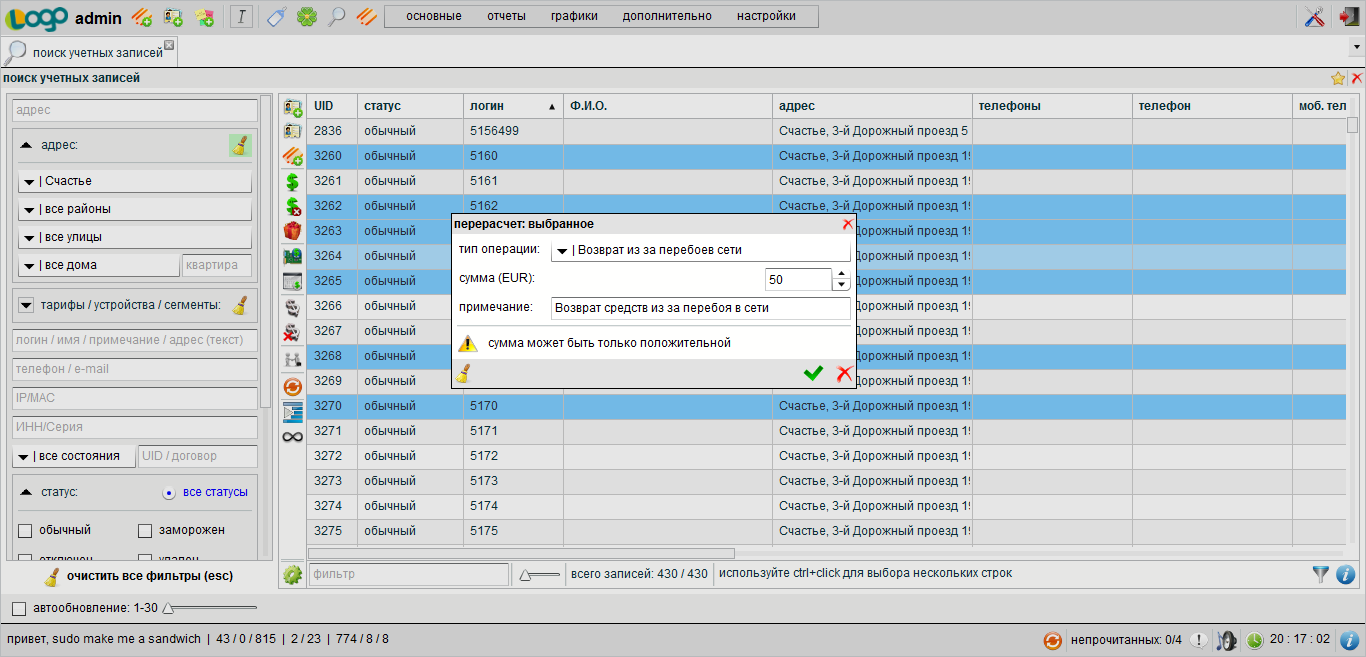Screen dimensions: 1366x657
Task: Click the green clover icon in the top toolbar
Action: pyautogui.click(x=308, y=16)
